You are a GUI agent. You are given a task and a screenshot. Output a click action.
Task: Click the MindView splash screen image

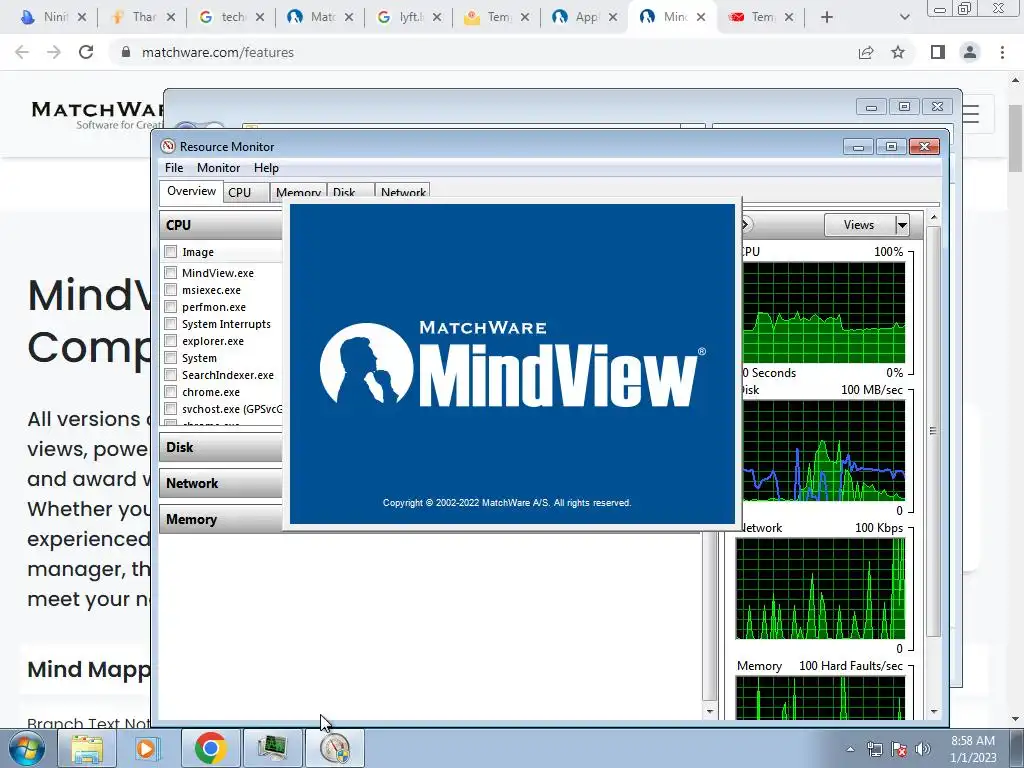tap(512, 364)
